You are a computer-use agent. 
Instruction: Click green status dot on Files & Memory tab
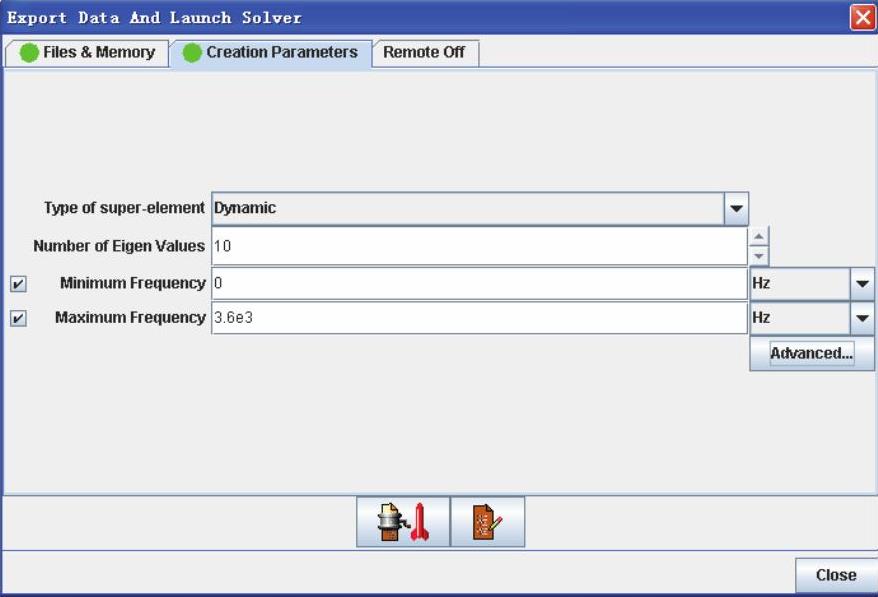click(x=30, y=53)
